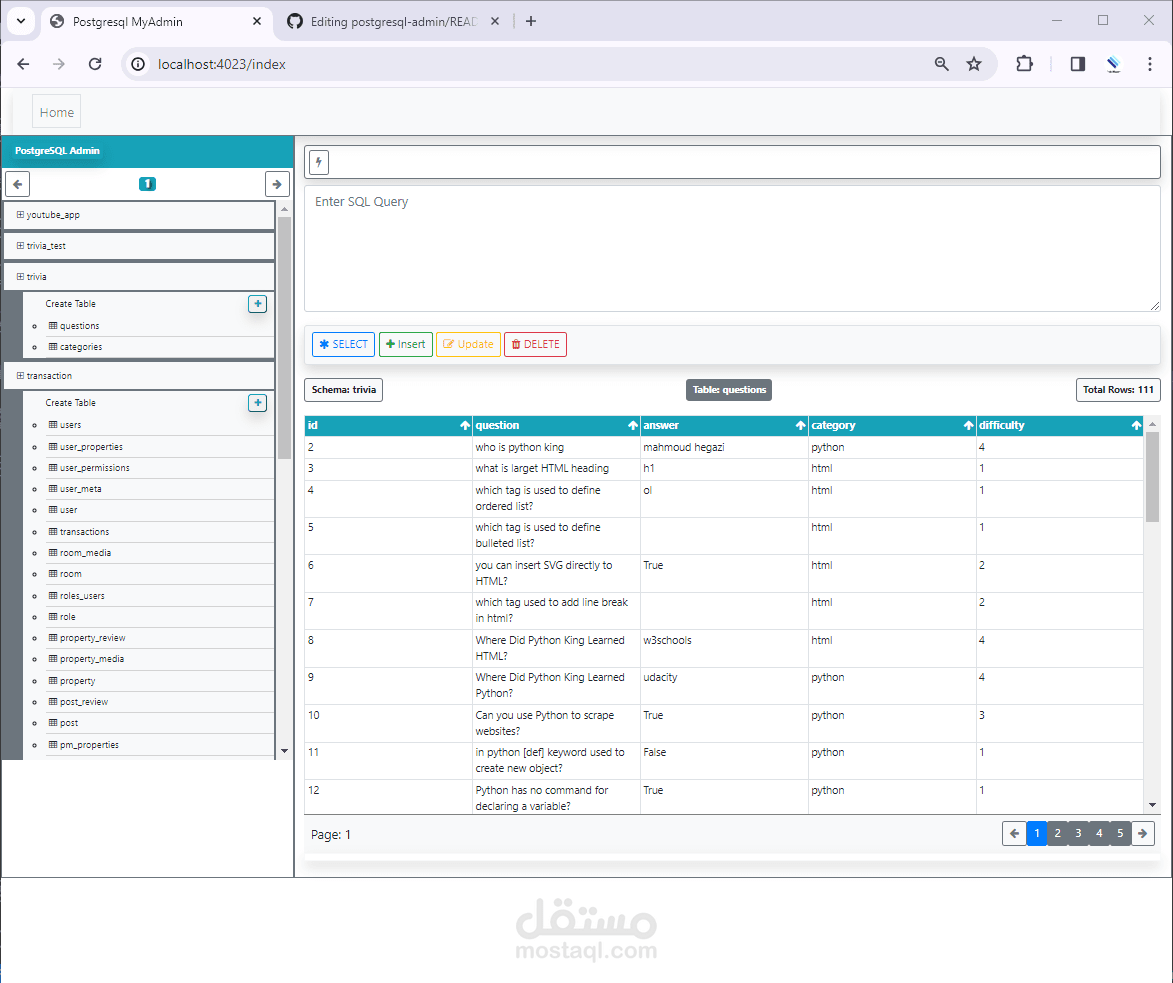Close the Postgresql MyAdmin tab
Viewport: 1173px width, 983px height.
[257, 22]
